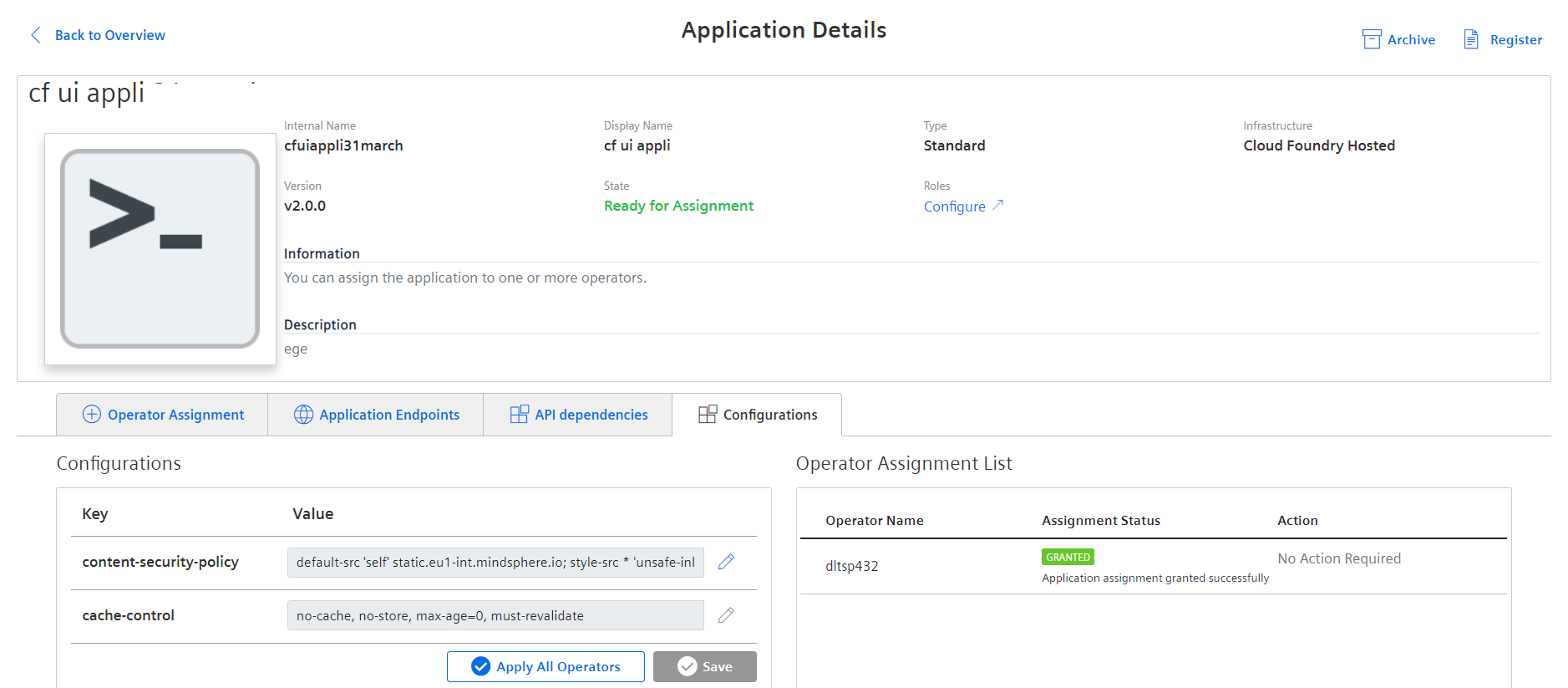
Task: Select the Configurations tab label
Action: (x=770, y=415)
